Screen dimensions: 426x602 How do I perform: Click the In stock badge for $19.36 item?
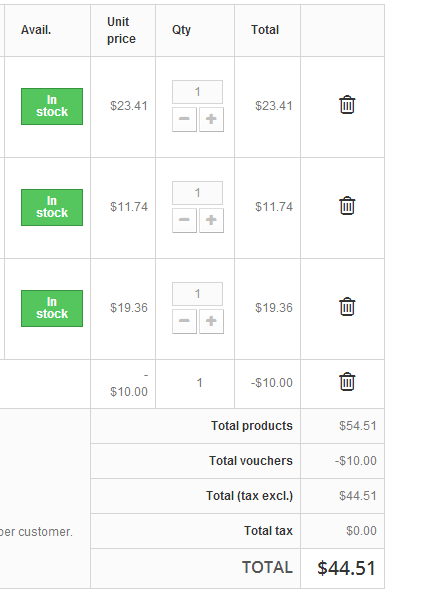[52, 308]
